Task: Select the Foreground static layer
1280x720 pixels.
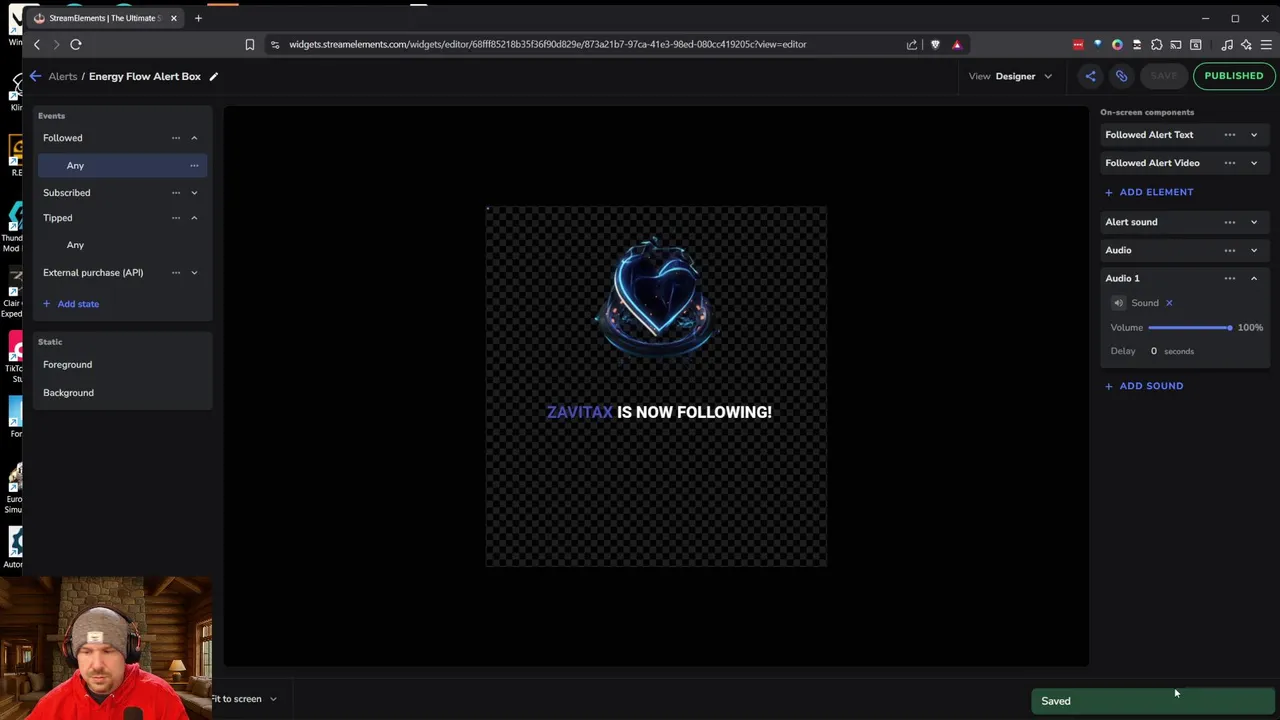Action: coord(122,365)
